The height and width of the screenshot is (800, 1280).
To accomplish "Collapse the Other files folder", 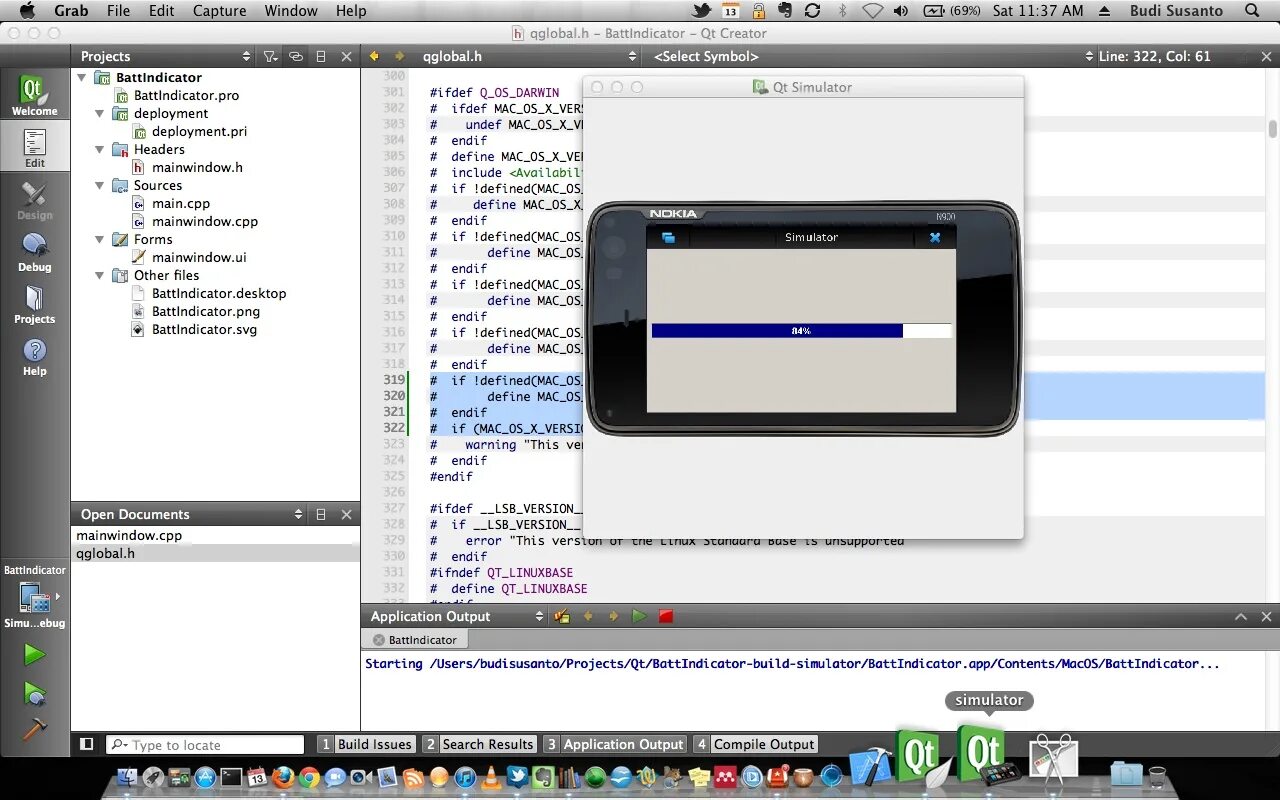I will click(99, 275).
